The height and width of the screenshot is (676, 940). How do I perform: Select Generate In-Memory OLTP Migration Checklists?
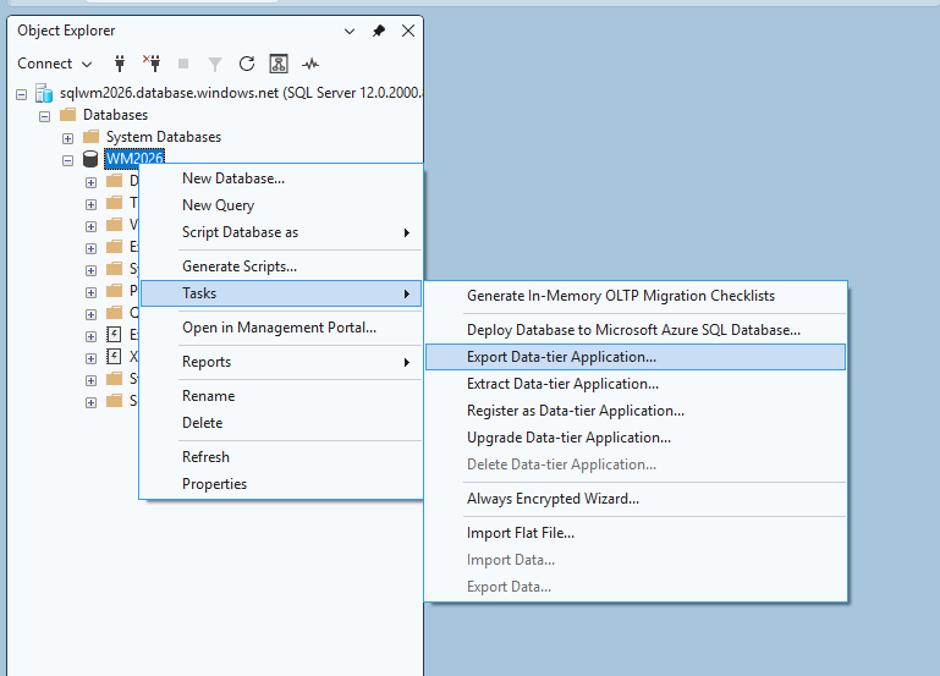click(635, 296)
